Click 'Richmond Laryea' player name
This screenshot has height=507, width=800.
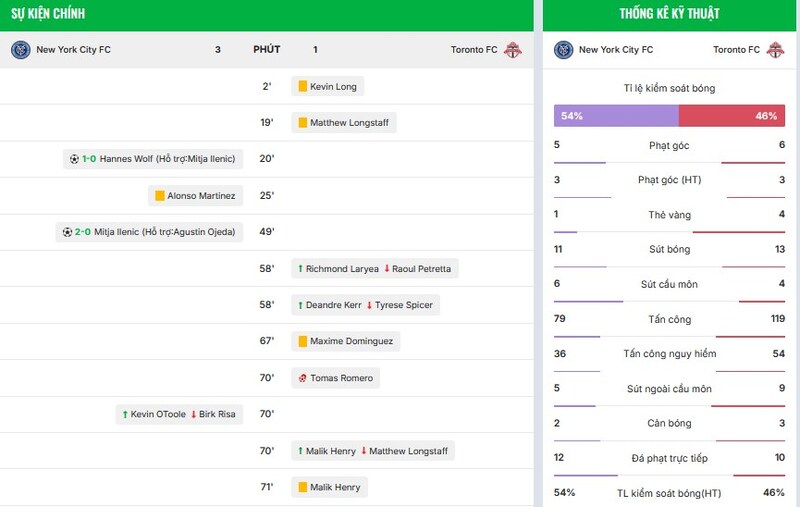coord(342,269)
